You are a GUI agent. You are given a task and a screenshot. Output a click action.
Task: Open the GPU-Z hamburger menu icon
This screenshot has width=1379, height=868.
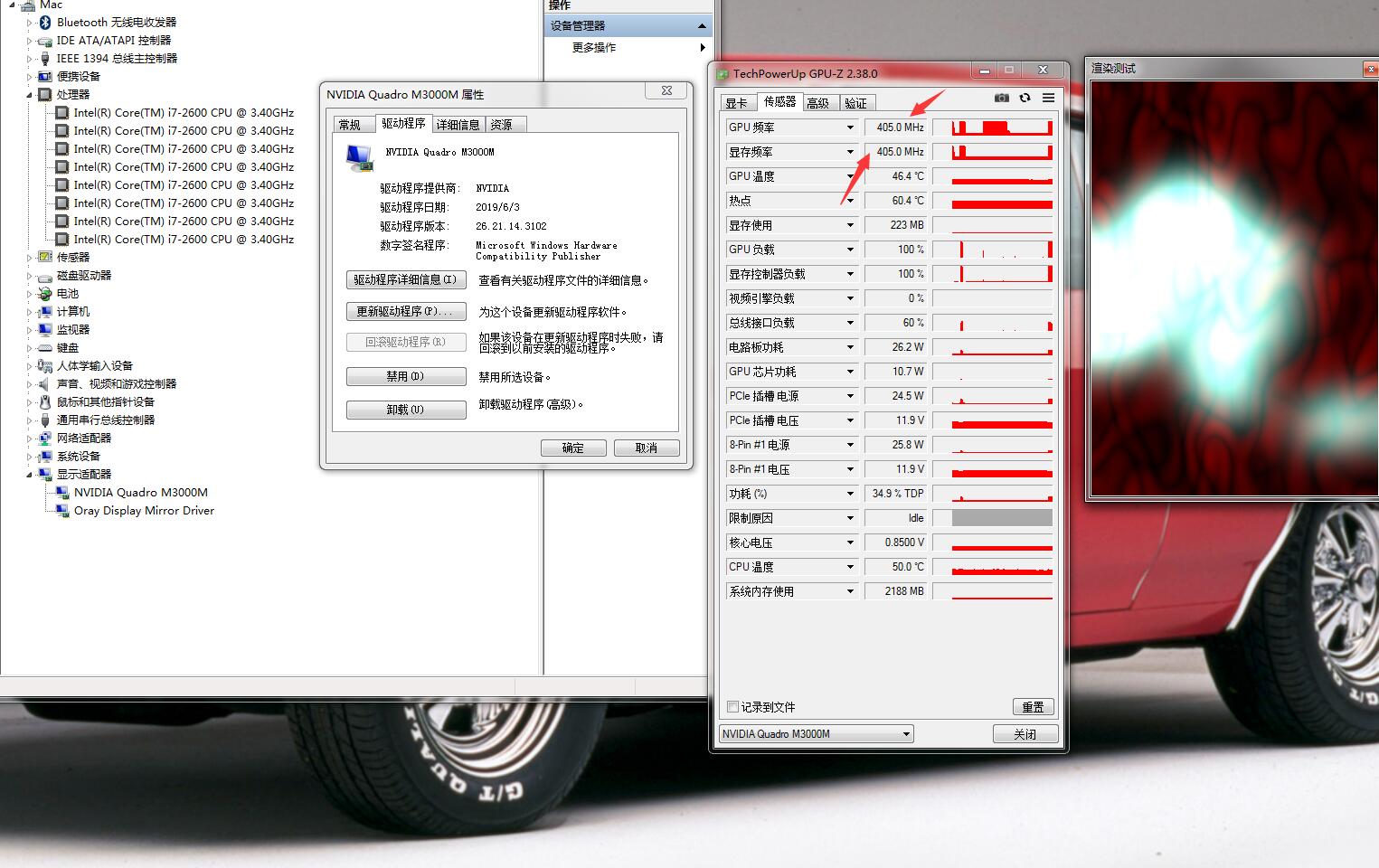click(1048, 98)
